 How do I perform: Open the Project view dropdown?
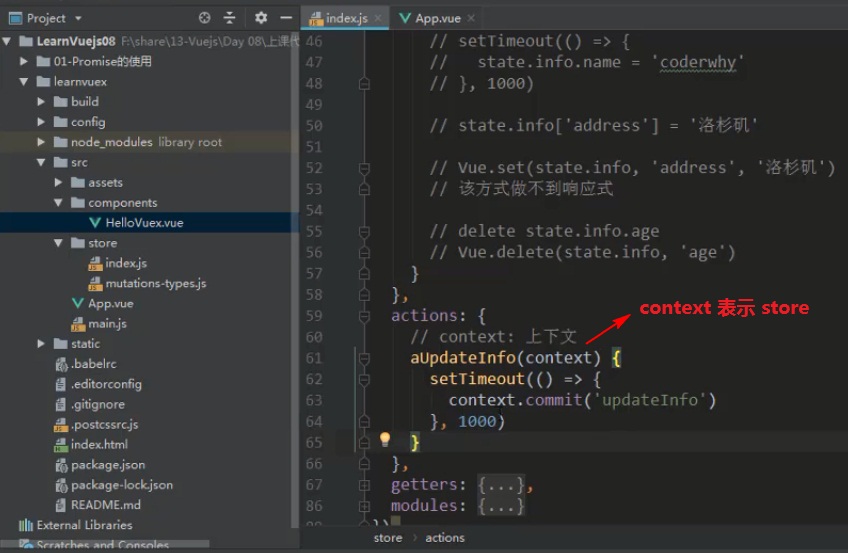[78, 18]
